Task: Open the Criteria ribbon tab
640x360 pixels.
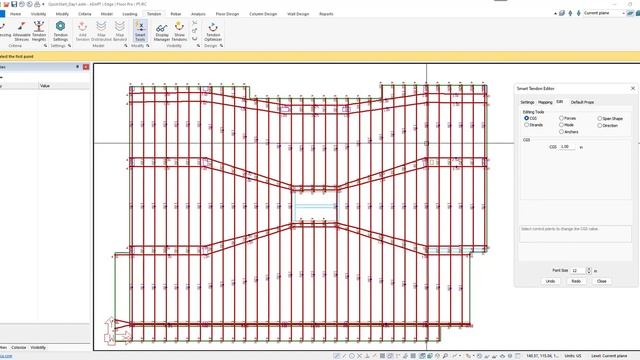Action: pos(84,14)
